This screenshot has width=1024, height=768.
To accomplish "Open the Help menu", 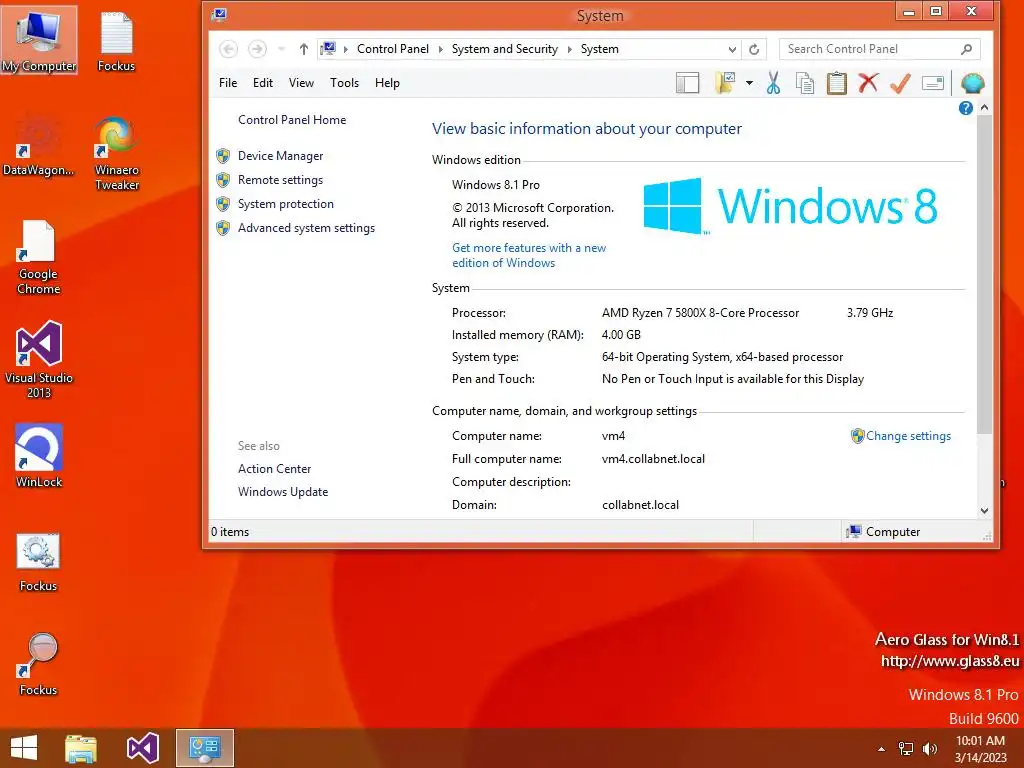I will coord(387,83).
